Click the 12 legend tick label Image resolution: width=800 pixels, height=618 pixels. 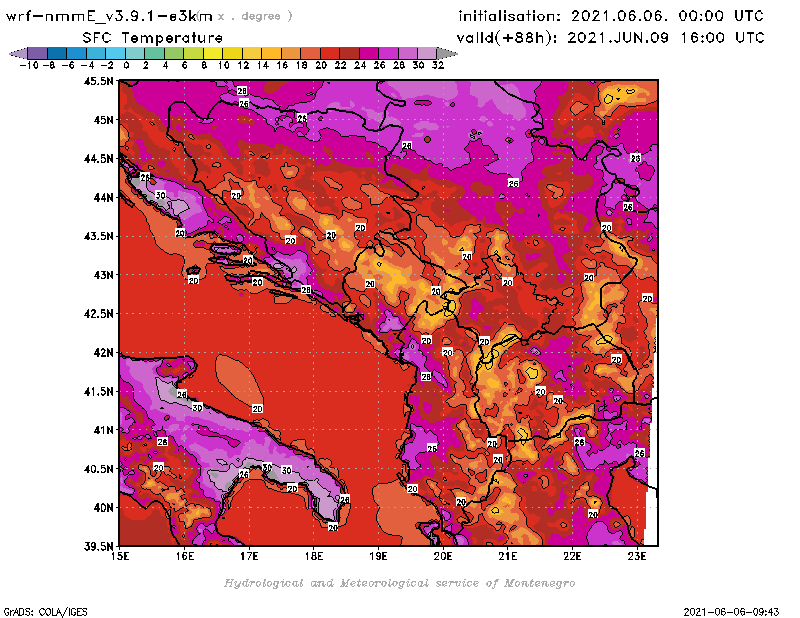click(x=243, y=65)
